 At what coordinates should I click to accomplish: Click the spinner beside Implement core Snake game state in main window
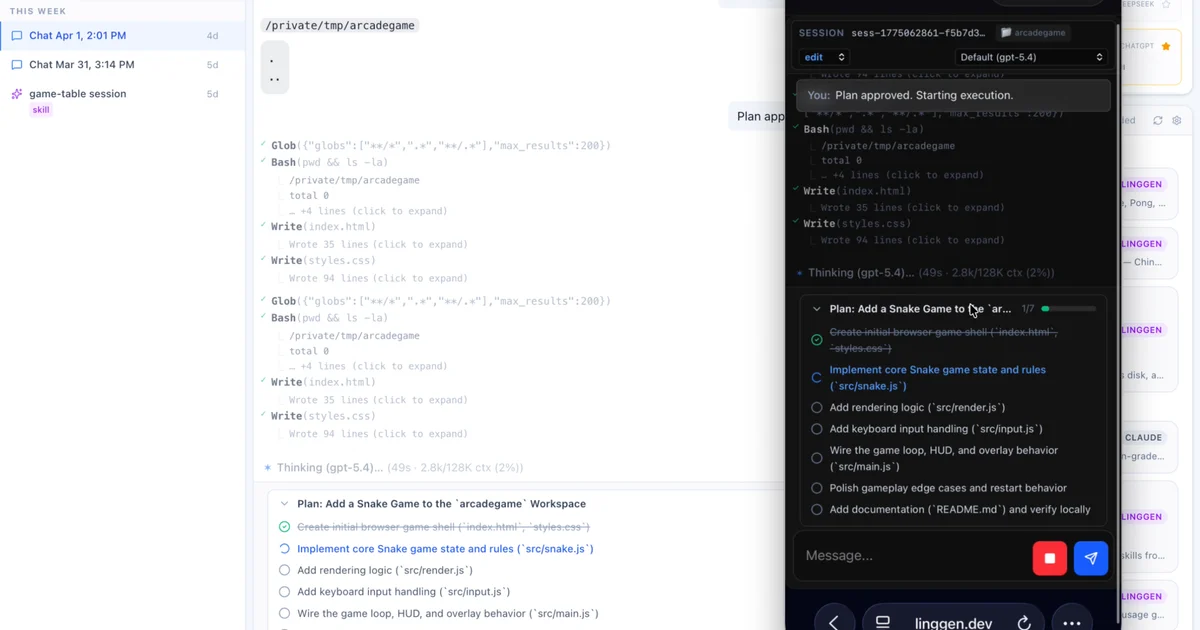click(x=284, y=549)
